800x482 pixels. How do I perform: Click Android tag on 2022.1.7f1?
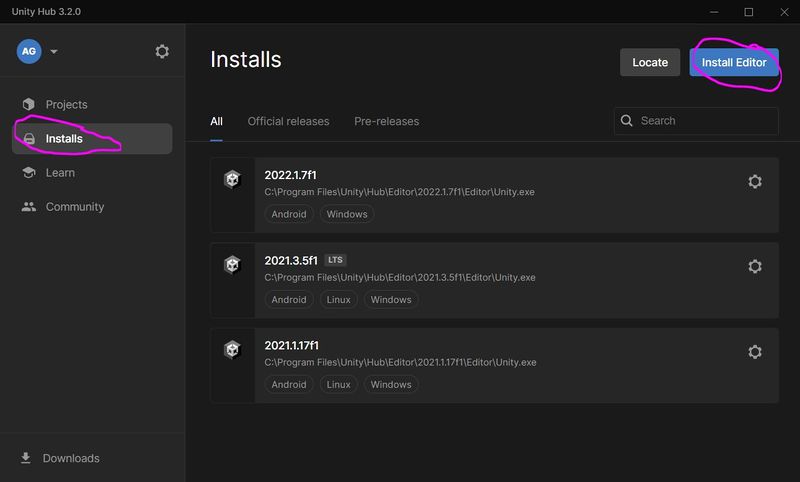pos(289,214)
